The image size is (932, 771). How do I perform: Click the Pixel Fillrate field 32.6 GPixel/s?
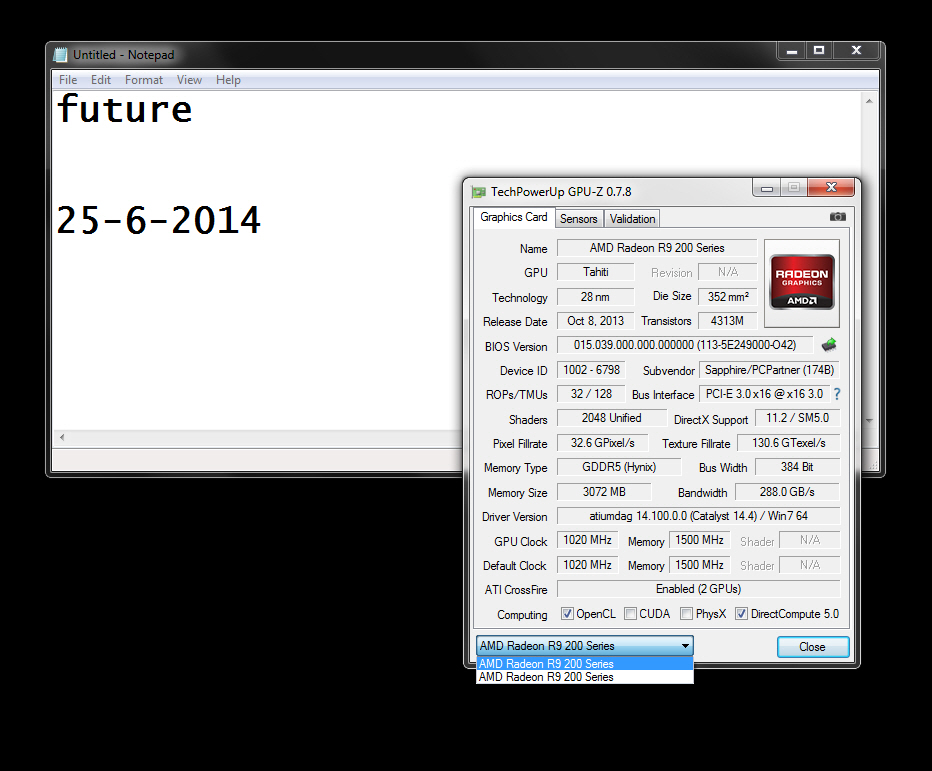[602, 443]
